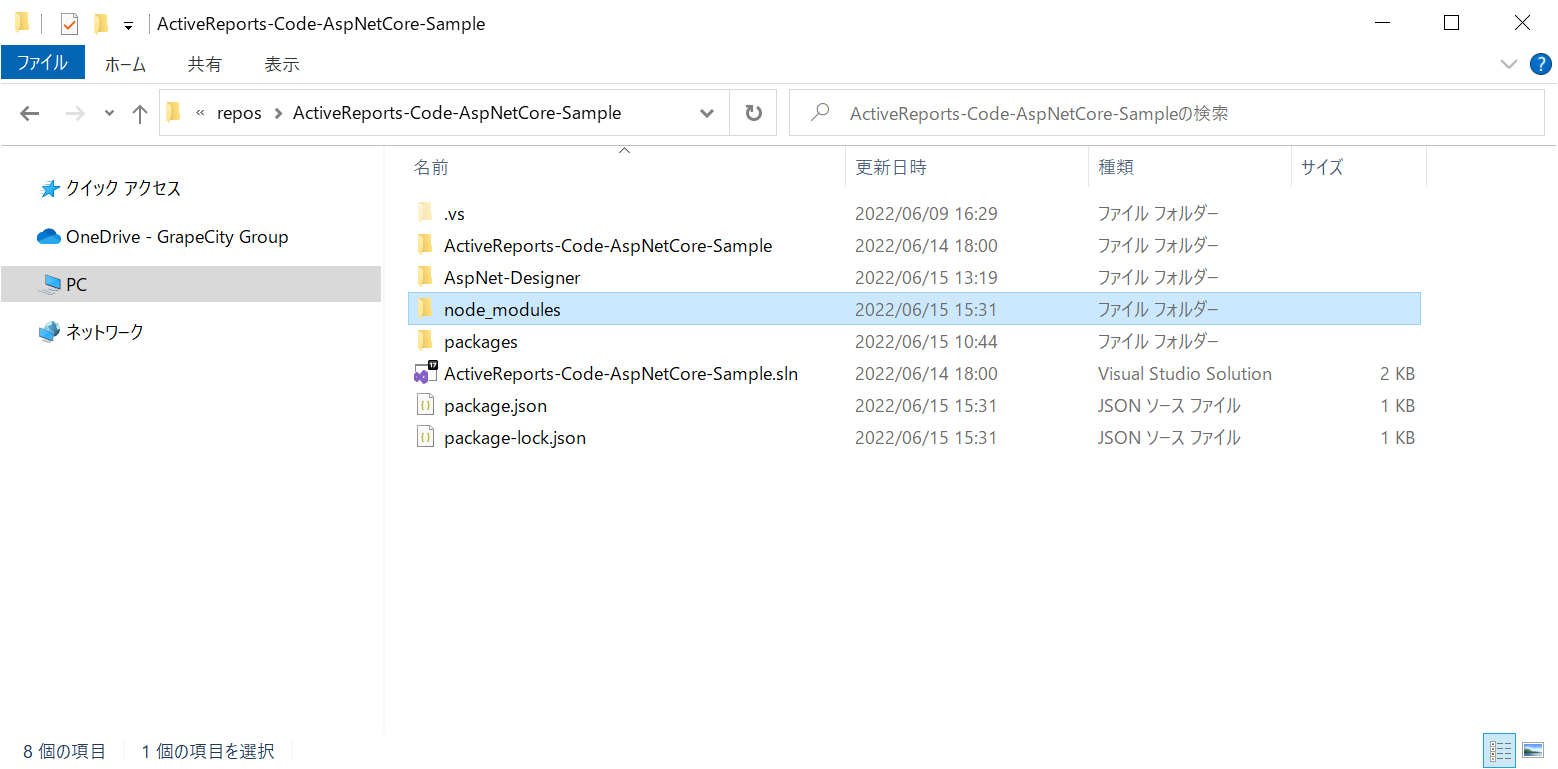
Task: Click the date 2022/06/09 16:29
Action: coord(926,213)
